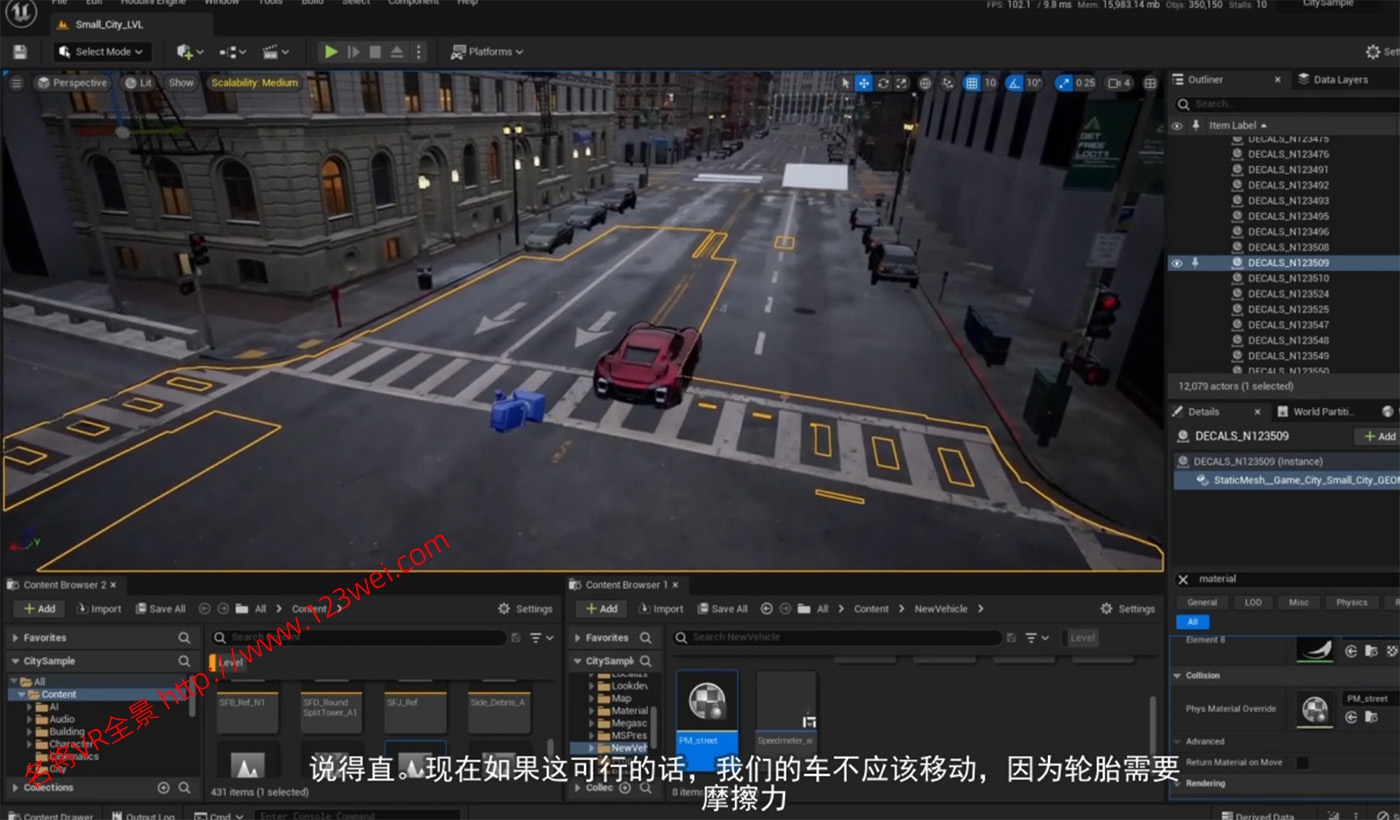This screenshot has width=1400, height=820.
Task: Toggle visibility eye for DECALS_N123509
Action: pyautogui.click(x=1177, y=263)
